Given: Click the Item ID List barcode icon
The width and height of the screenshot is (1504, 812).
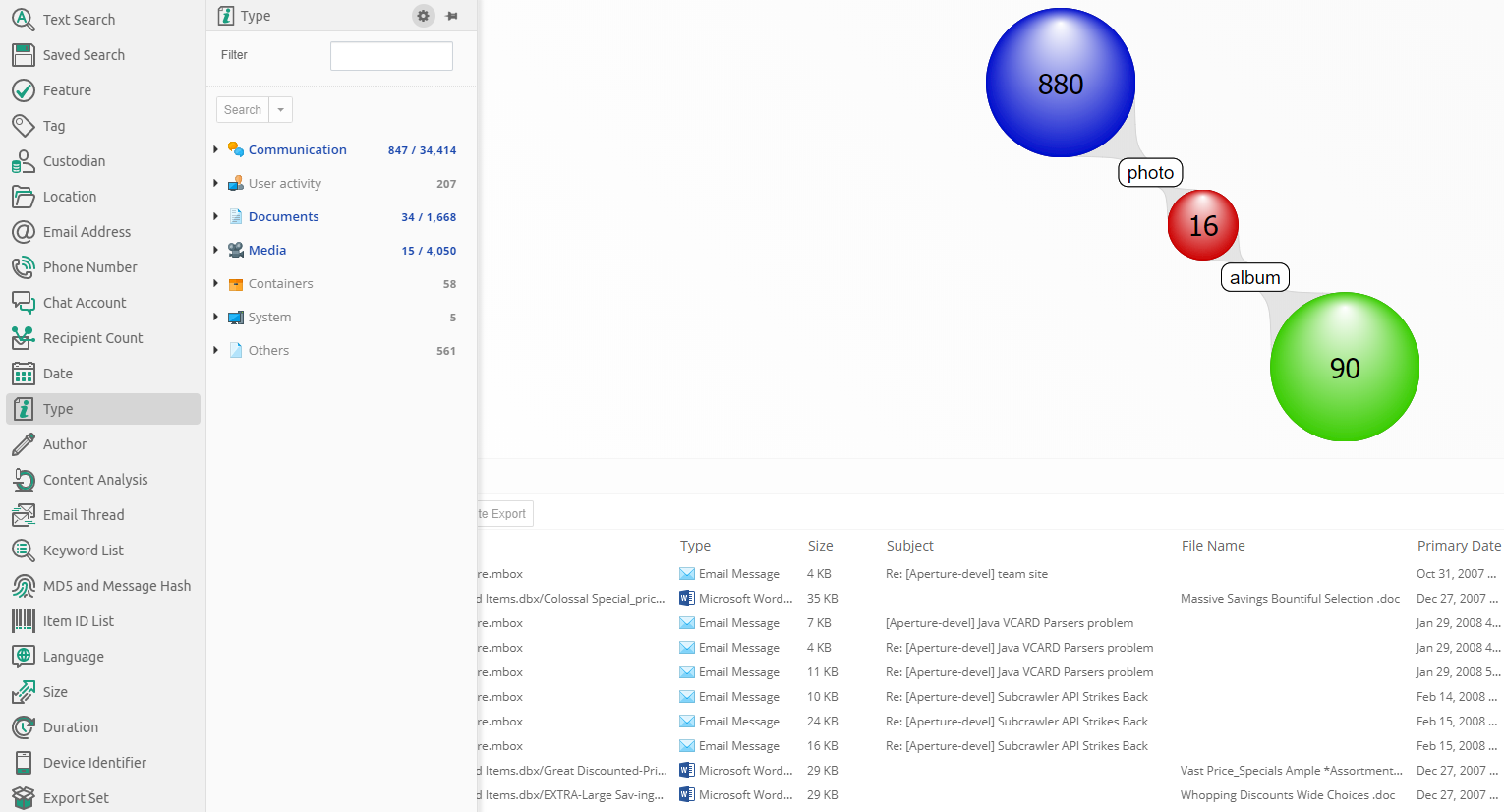Looking at the screenshot, I should coord(24,621).
